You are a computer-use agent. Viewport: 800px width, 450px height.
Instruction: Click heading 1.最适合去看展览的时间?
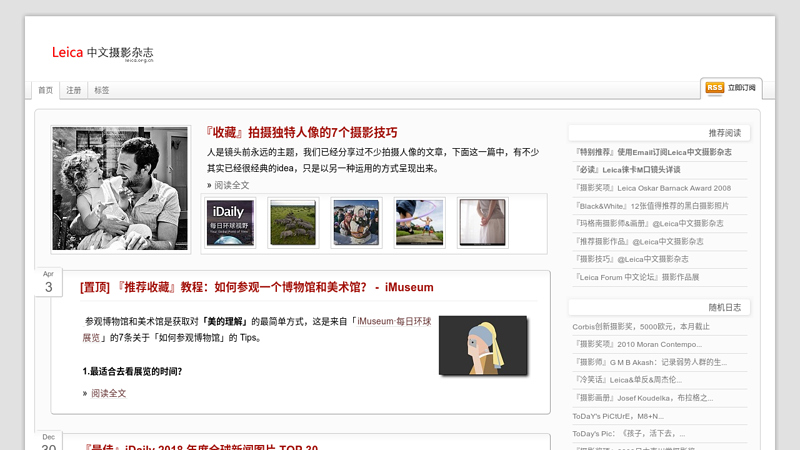[x=132, y=371]
